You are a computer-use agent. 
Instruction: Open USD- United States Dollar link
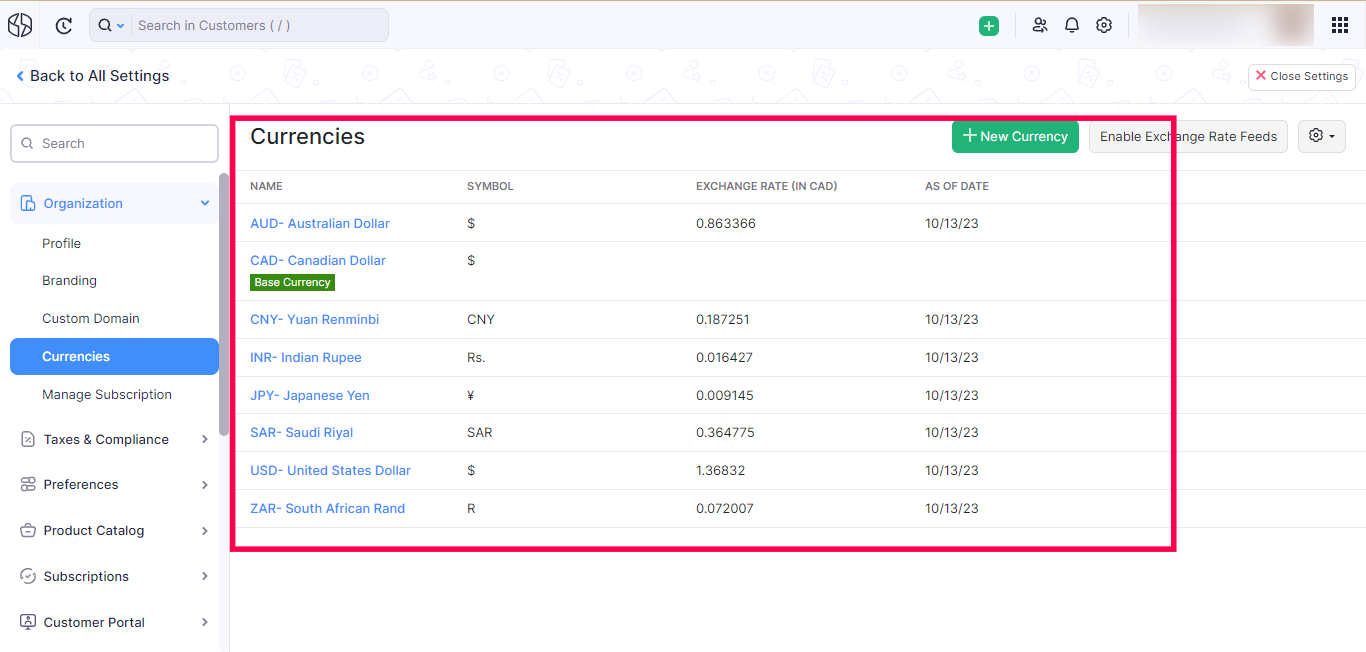tap(330, 470)
